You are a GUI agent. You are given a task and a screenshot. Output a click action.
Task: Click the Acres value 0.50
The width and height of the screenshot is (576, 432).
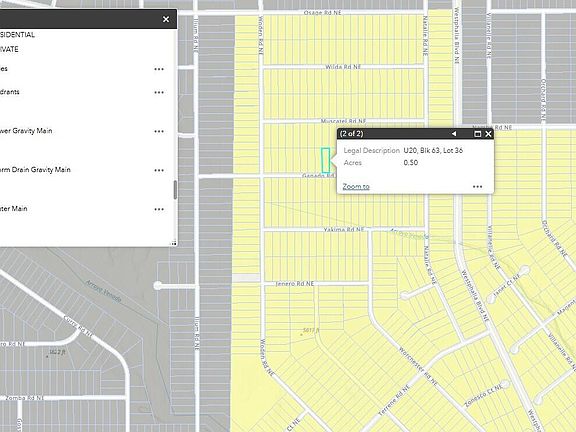(411, 162)
